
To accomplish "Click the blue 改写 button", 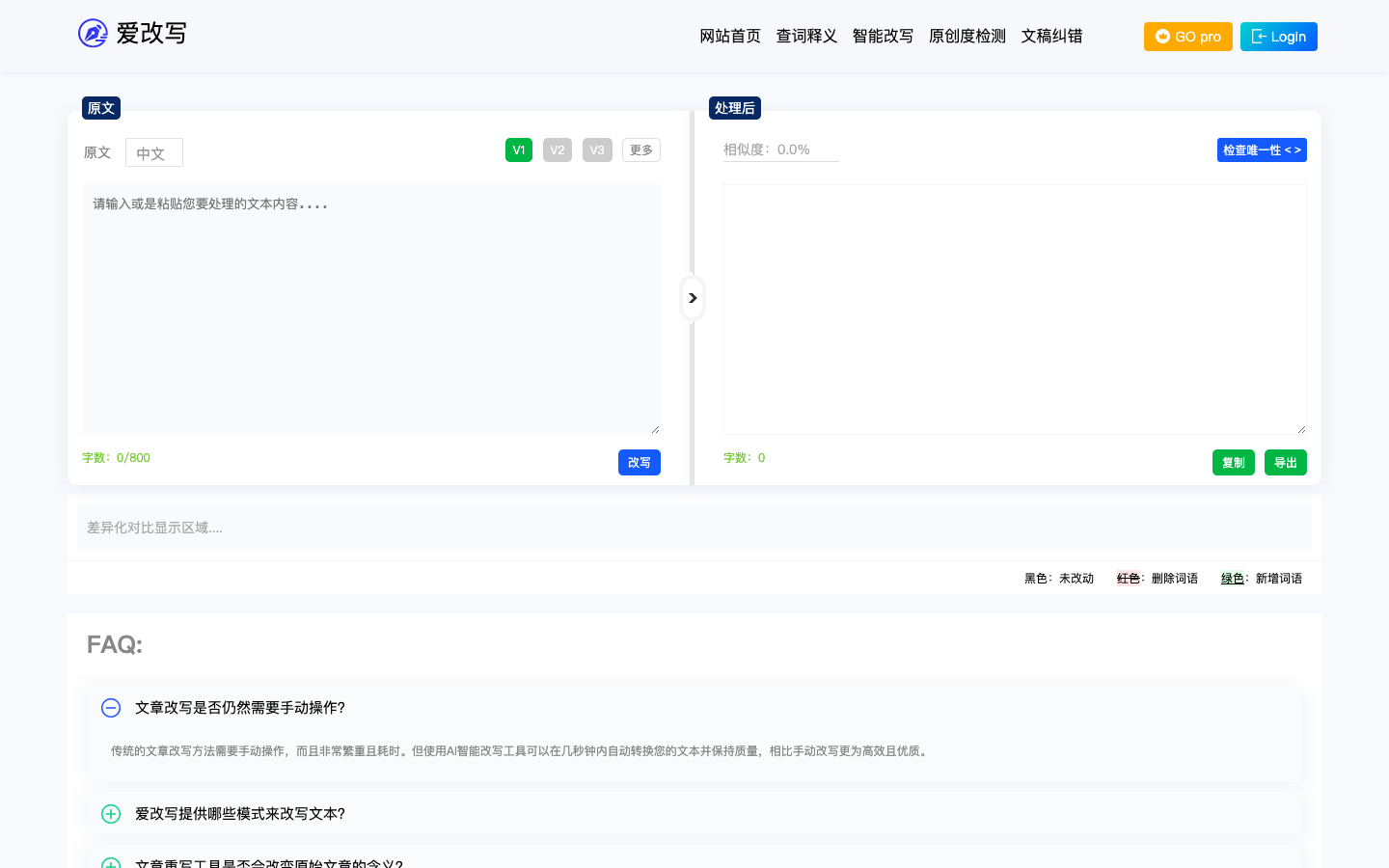I will point(639,463).
